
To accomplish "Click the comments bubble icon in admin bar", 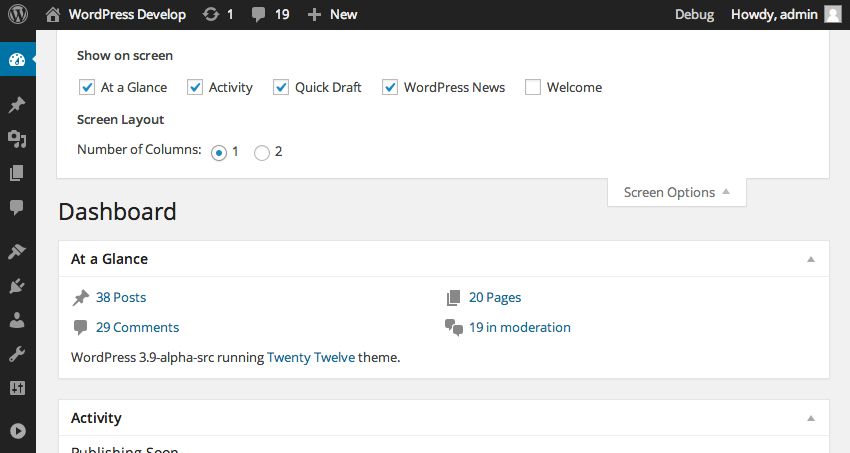I will click(x=259, y=15).
